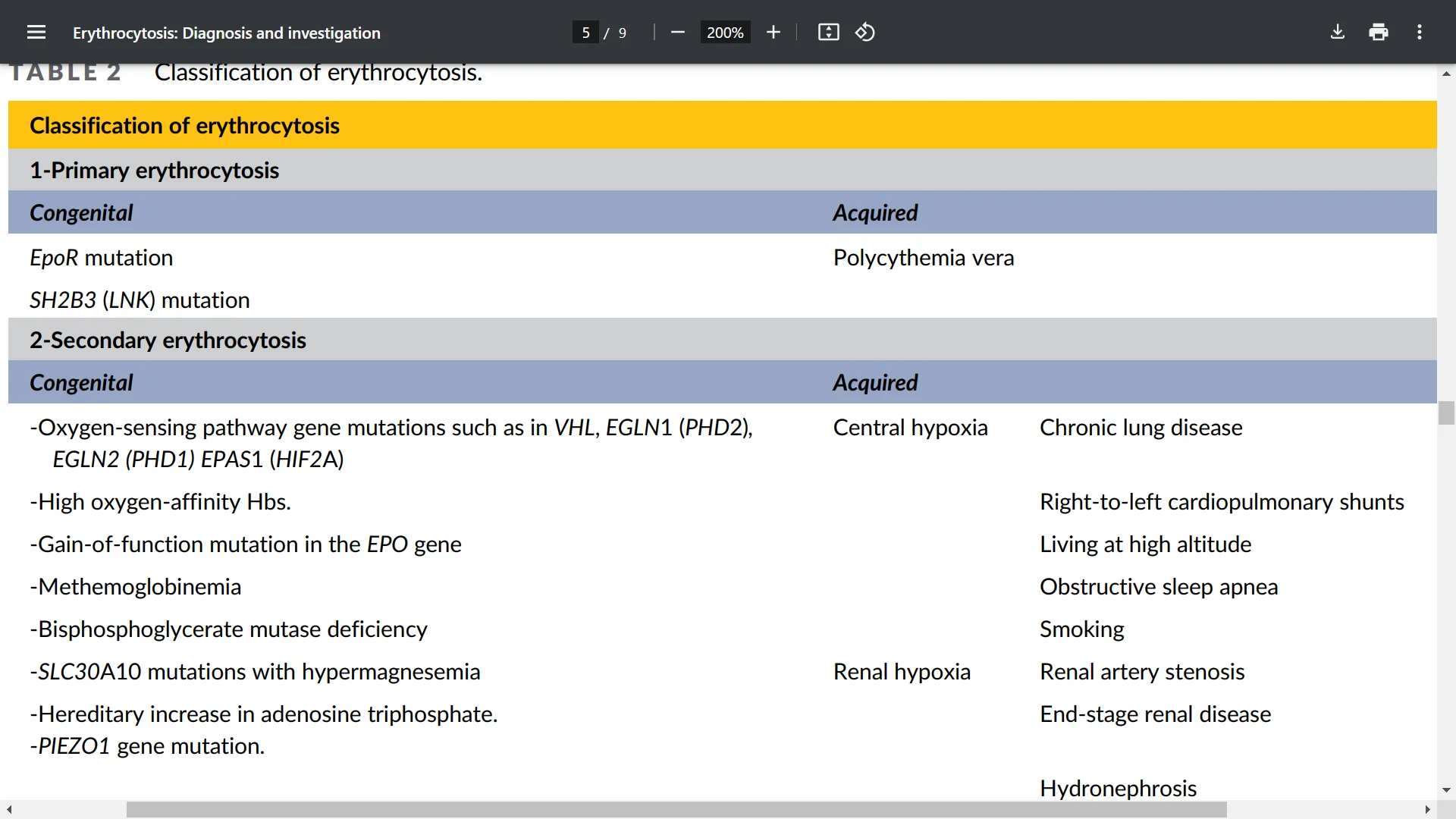Click 'Acquired' header under Secondary erythrocytosis
Screen dimensions: 1456x819
(x=875, y=383)
